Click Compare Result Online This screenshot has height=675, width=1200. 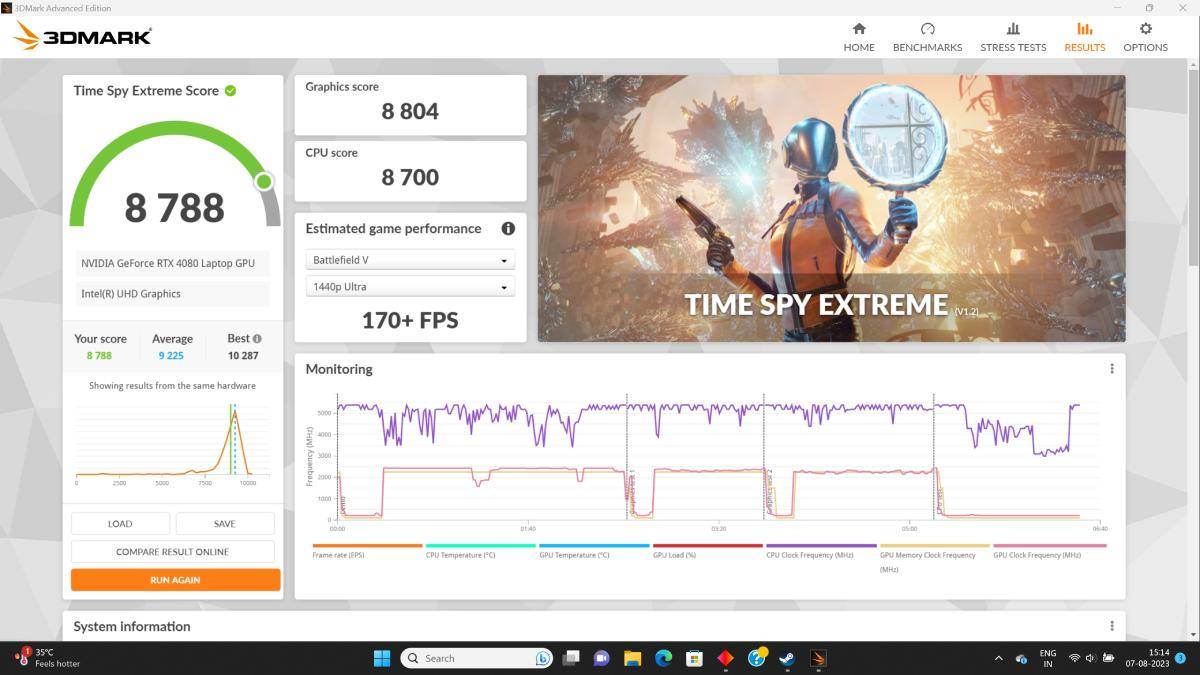tap(172, 552)
